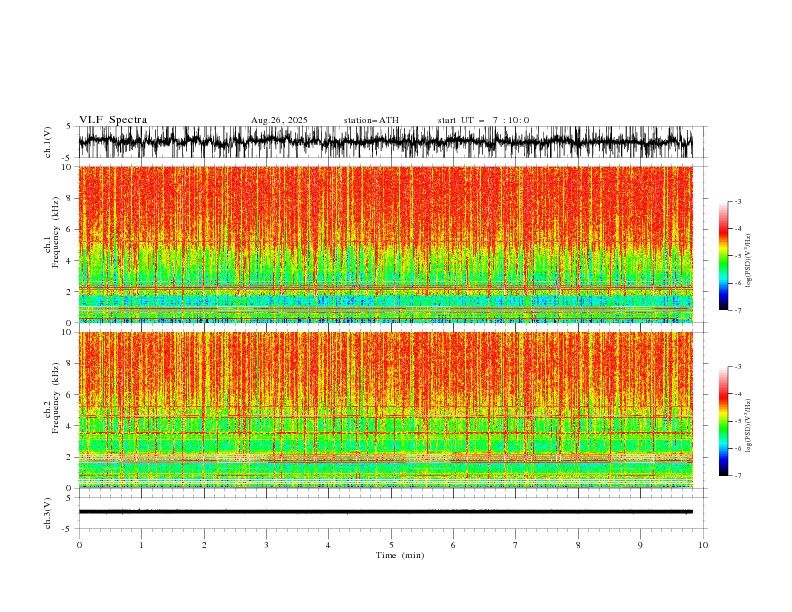Select the "ch.1(V)" axis label
Viewport: 792px width, 612px height.
48,142
